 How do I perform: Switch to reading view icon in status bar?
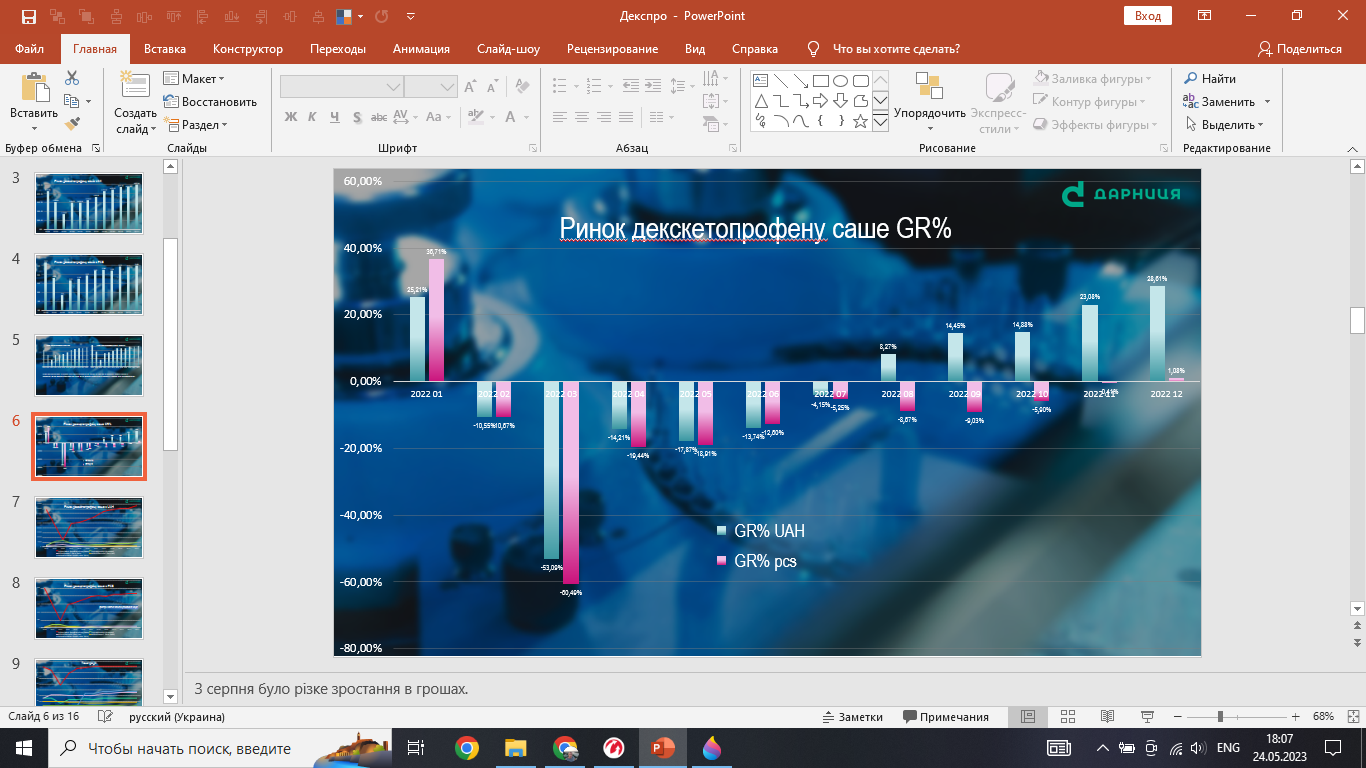(1107, 717)
